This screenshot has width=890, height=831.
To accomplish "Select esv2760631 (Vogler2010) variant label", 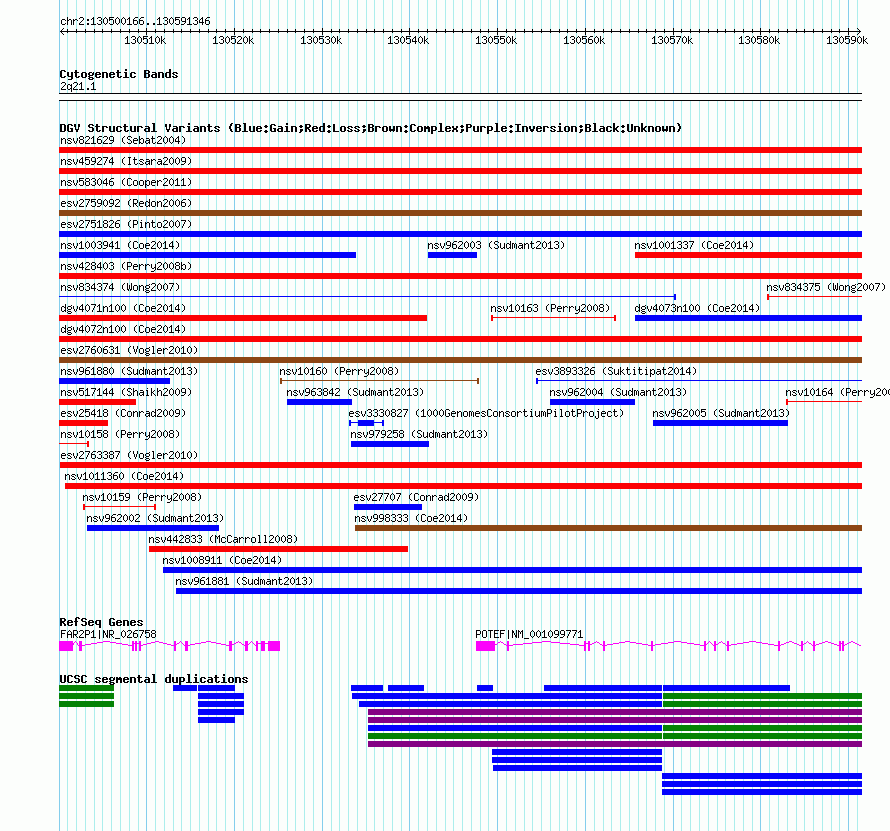I will [x=129, y=350].
